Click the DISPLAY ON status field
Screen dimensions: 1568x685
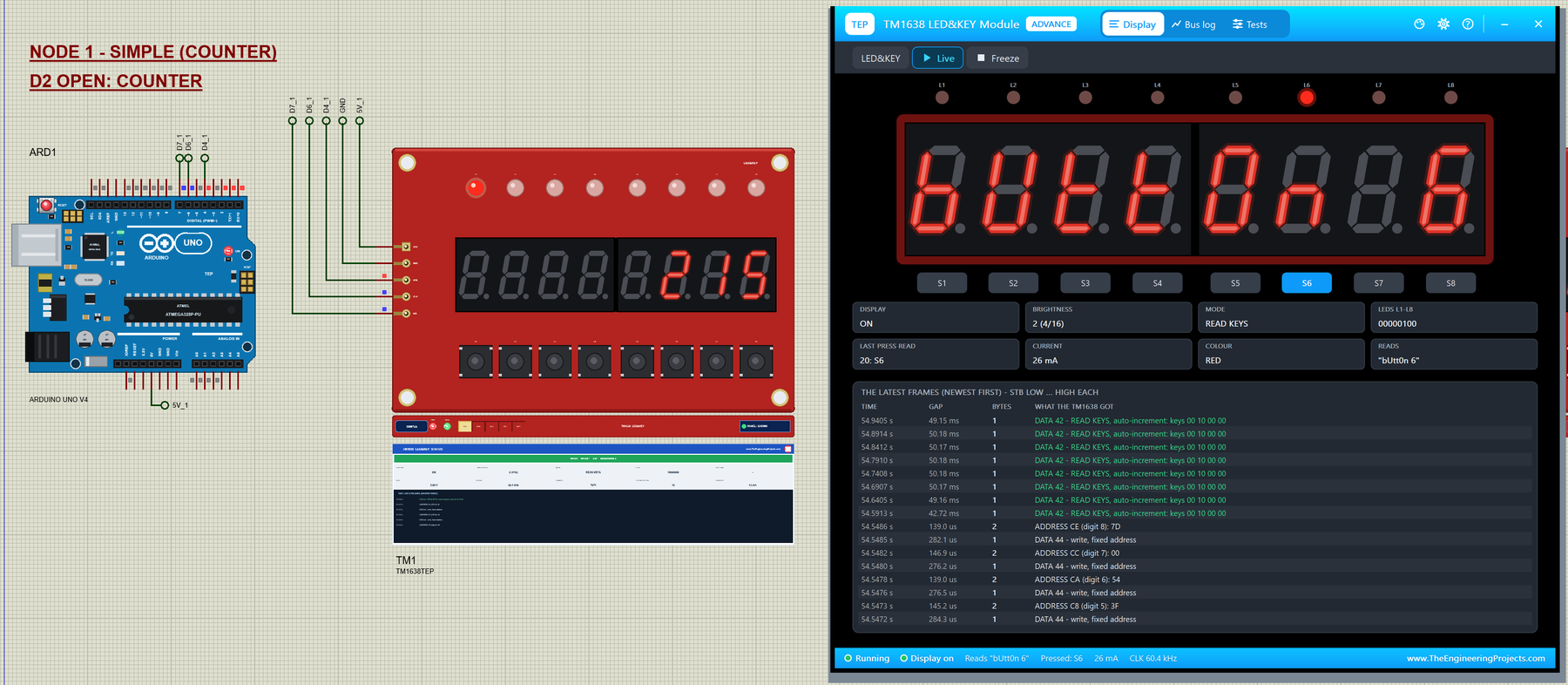(936, 317)
